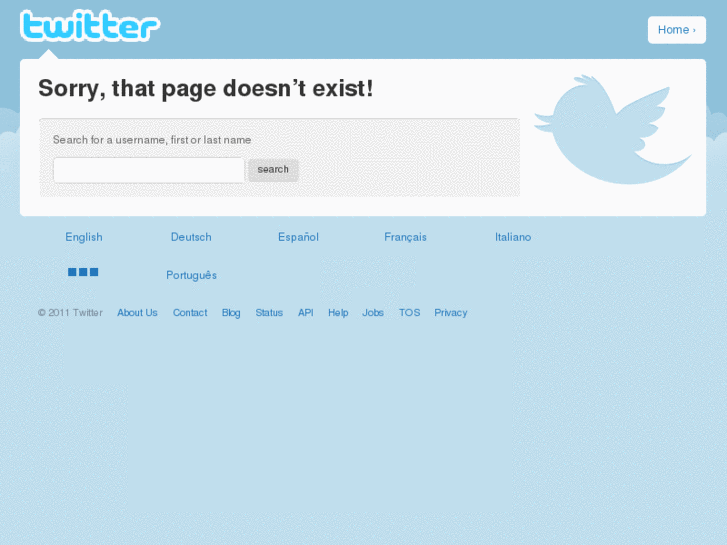Check the Status footer link
The image size is (727, 545).
[269, 313]
